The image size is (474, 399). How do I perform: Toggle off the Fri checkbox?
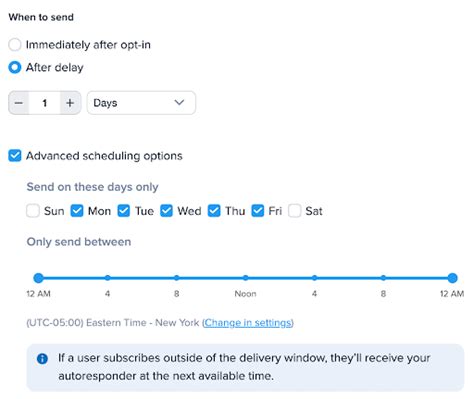coord(258,211)
